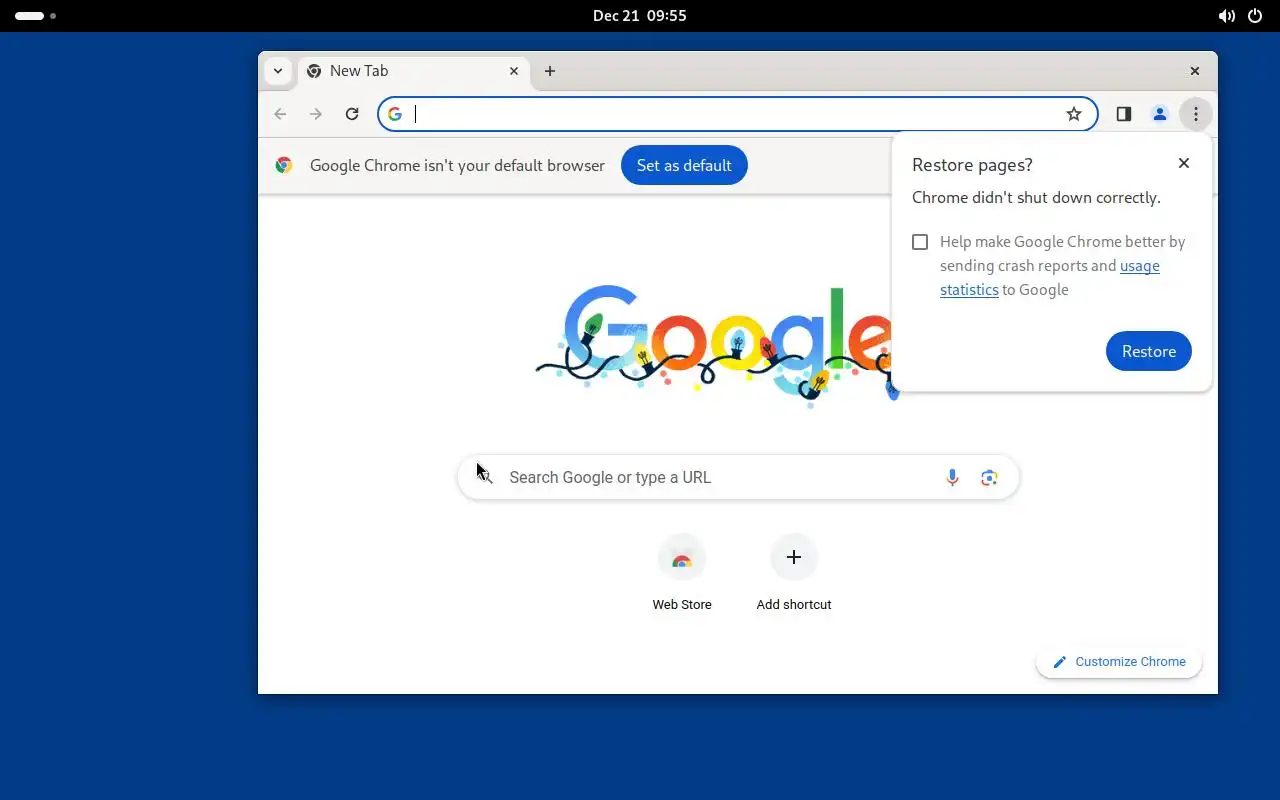The image size is (1280, 800).
Task: Bookmark this tab with the star icon
Action: (x=1074, y=114)
